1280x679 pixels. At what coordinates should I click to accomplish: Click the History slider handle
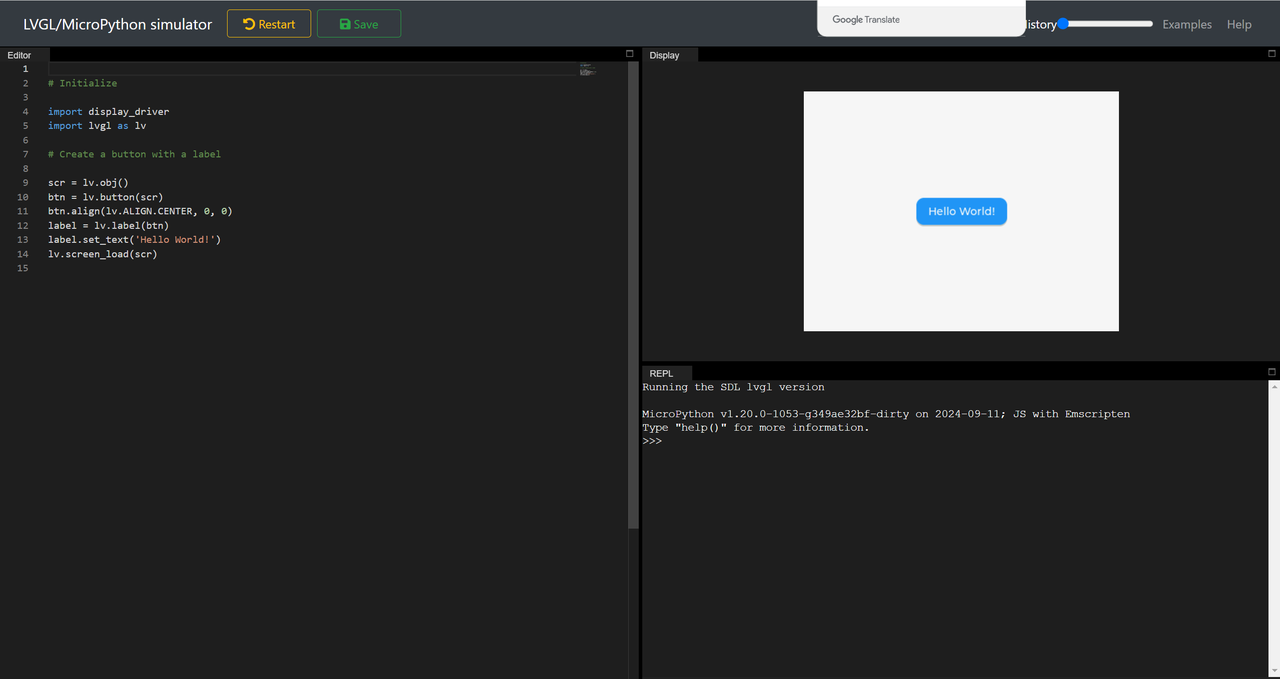(x=1063, y=24)
